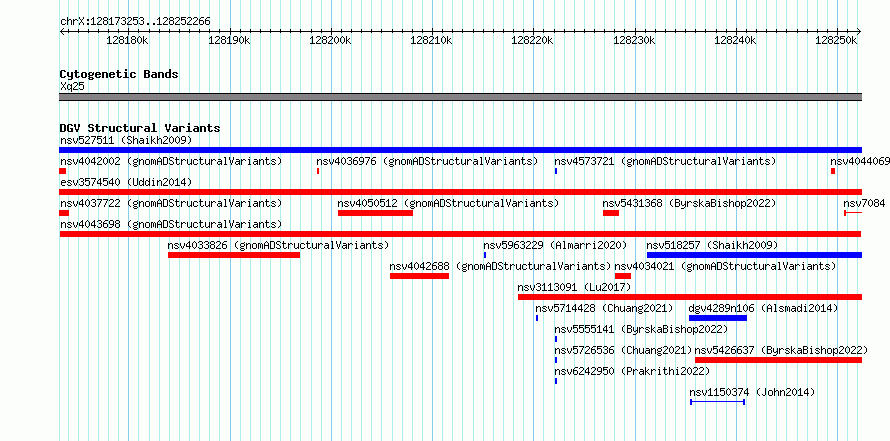Click the 128190k ruler tick label
This screenshot has width=890, height=441.
tap(229, 41)
